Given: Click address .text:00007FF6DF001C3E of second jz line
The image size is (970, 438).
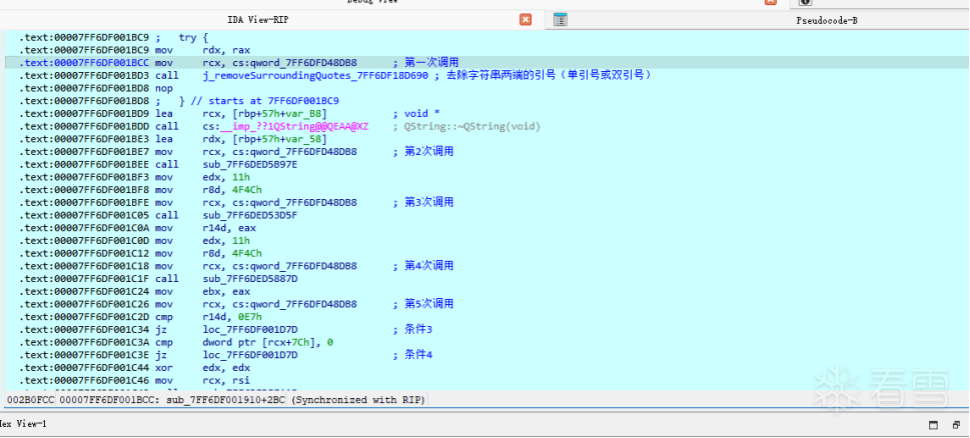Looking at the screenshot, I should point(84,354).
